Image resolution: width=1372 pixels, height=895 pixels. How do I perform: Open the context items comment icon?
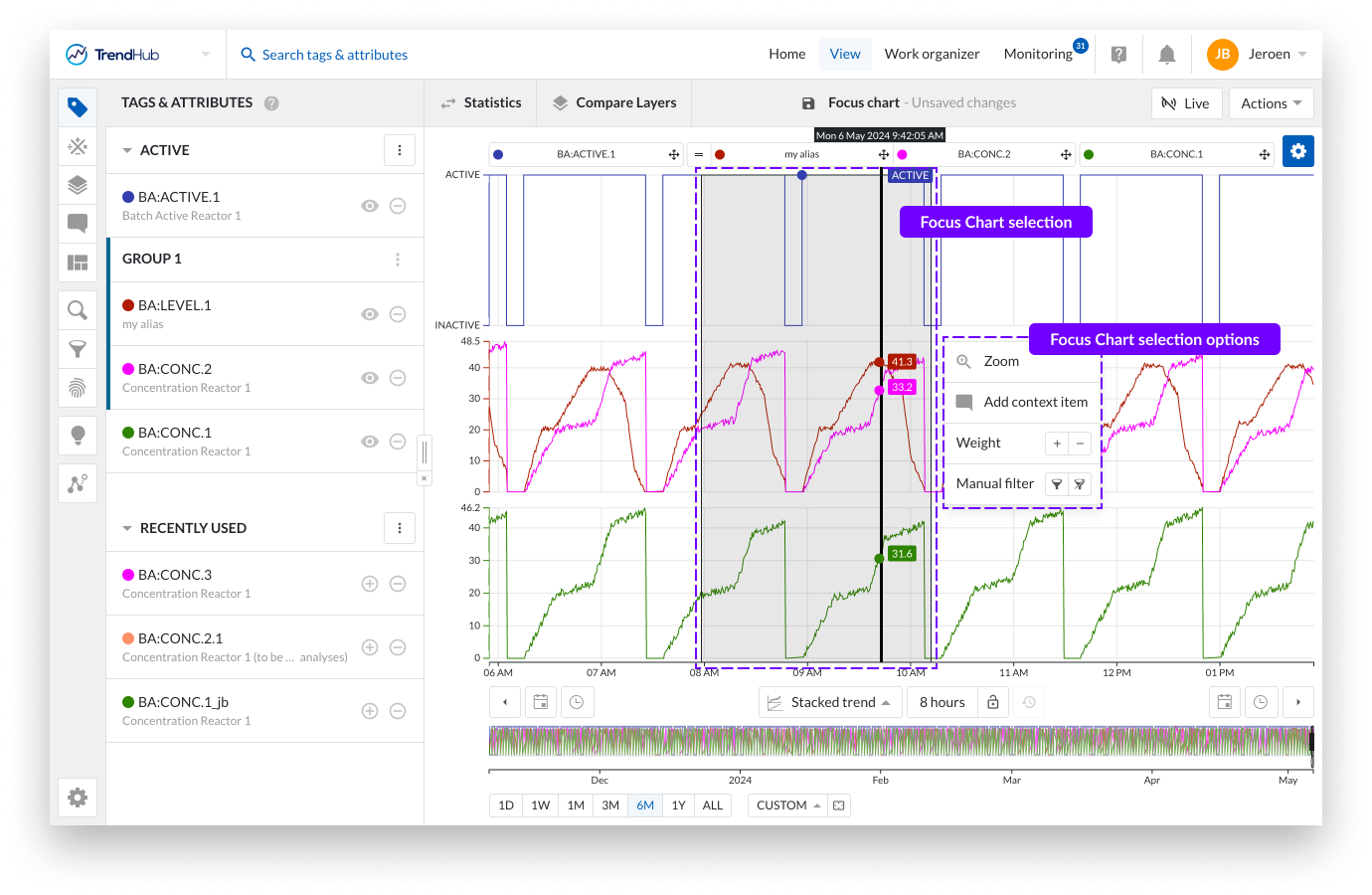(78, 223)
